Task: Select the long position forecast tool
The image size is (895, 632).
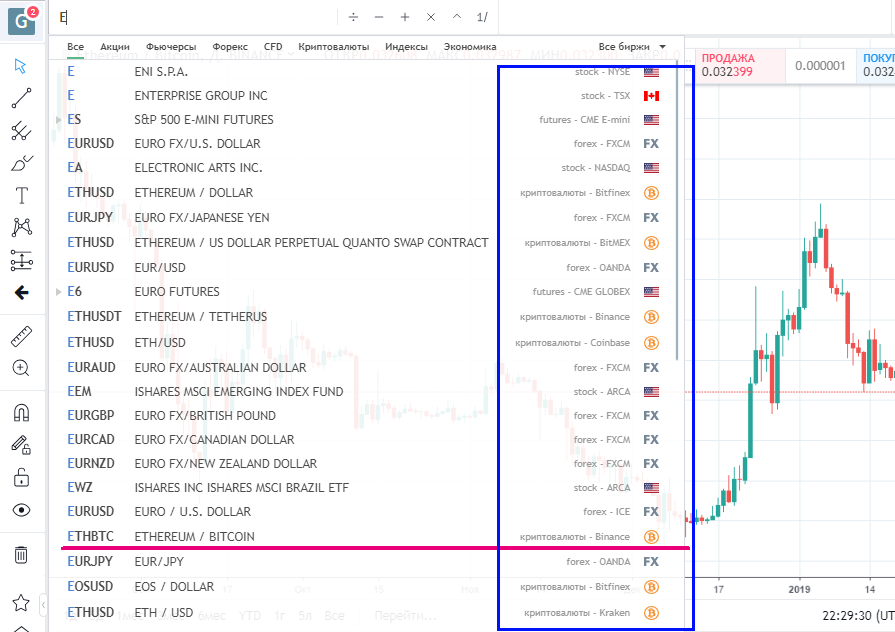Action: coord(22,260)
